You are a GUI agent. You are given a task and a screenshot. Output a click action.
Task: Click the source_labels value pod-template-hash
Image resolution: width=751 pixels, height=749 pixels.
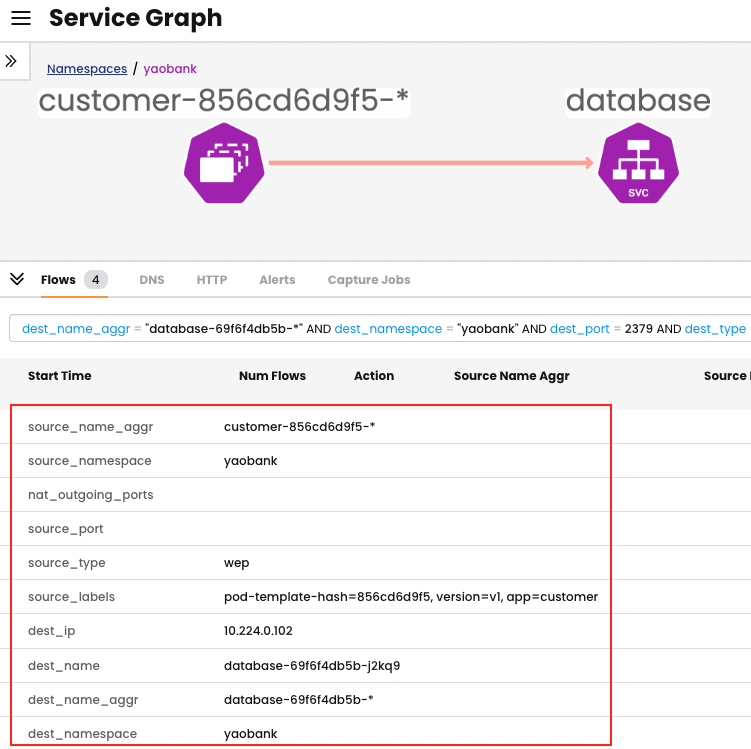(x=411, y=597)
